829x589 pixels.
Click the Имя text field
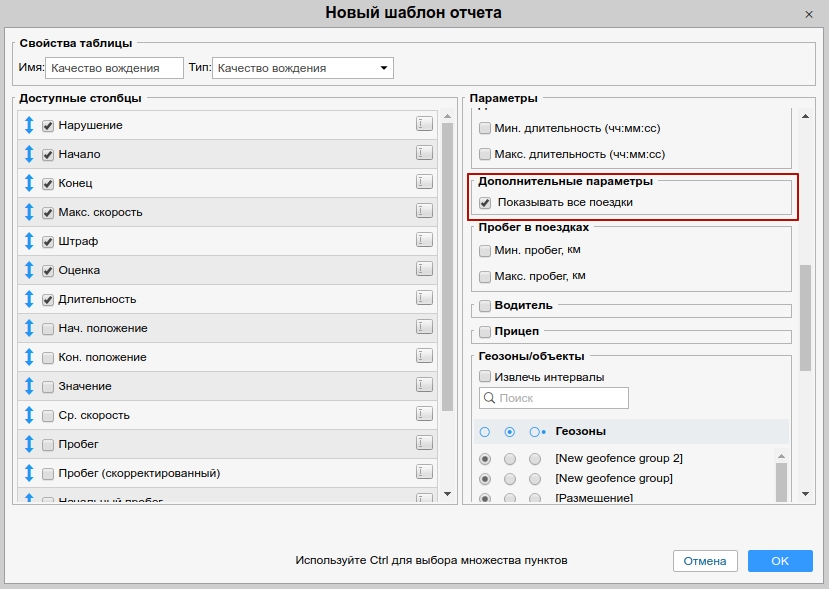pyautogui.click(x=114, y=68)
